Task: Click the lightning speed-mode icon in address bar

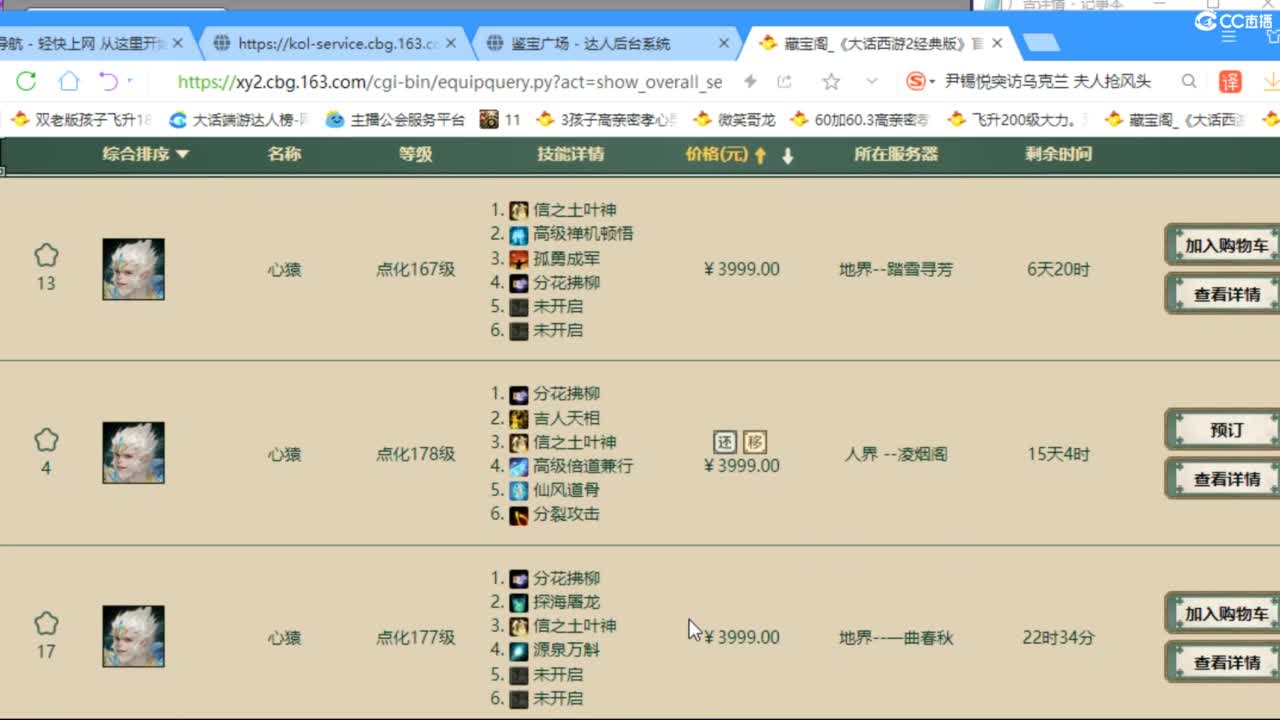Action: click(x=750, y=81)
